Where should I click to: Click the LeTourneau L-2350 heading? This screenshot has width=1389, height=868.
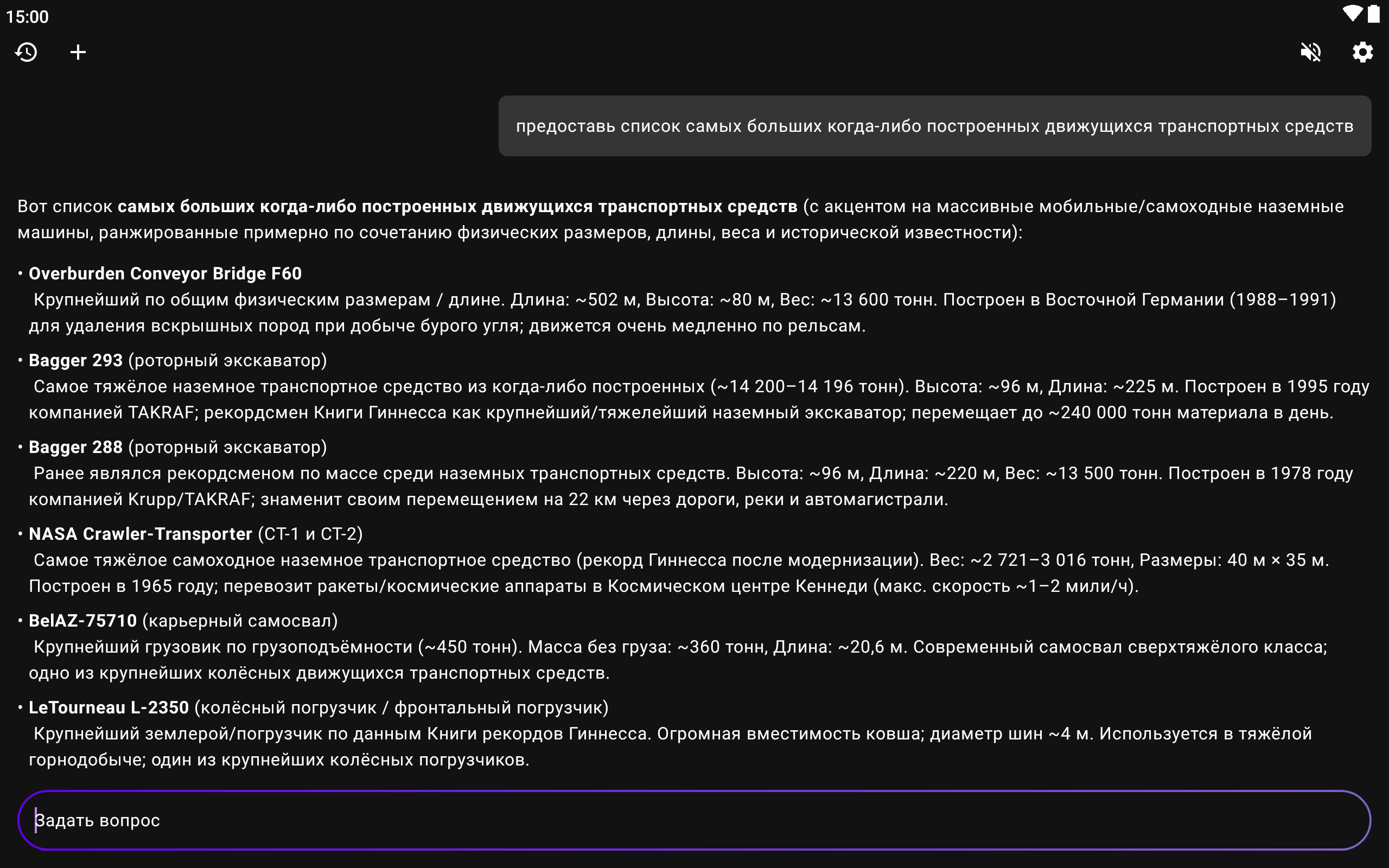[109, 707]
